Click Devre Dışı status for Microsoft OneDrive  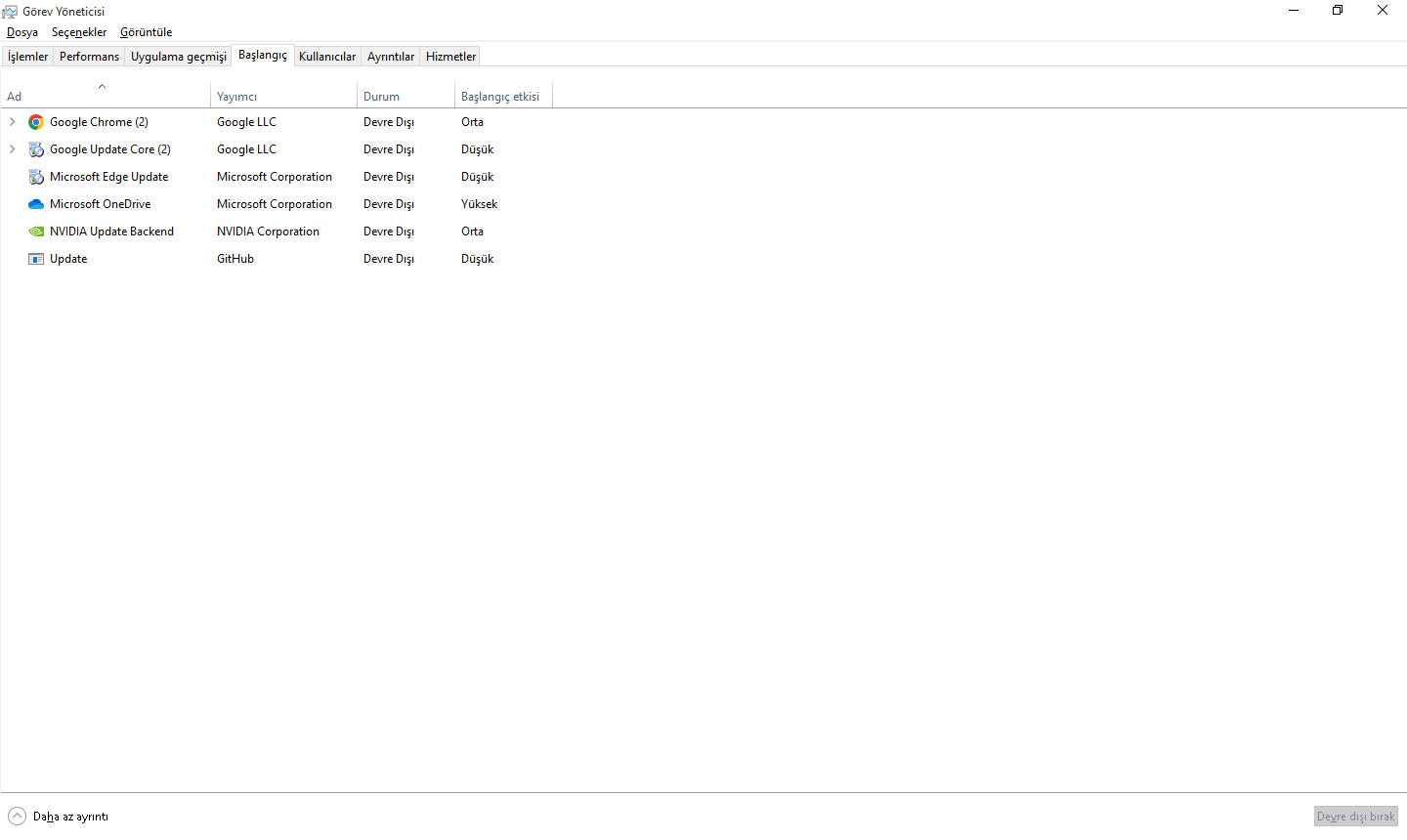389,204
